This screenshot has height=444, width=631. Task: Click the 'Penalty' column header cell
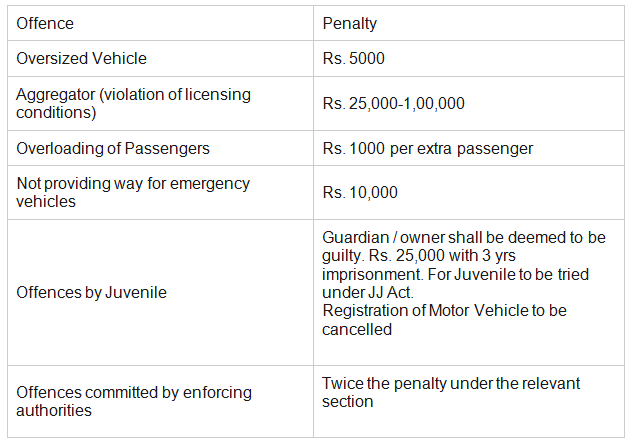[348, 23]
